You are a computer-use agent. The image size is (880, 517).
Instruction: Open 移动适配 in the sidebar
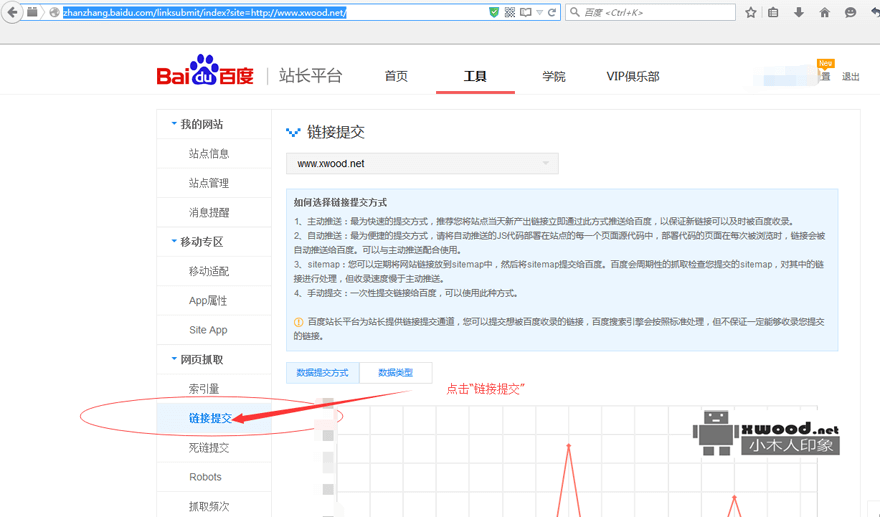pos(209,271)
